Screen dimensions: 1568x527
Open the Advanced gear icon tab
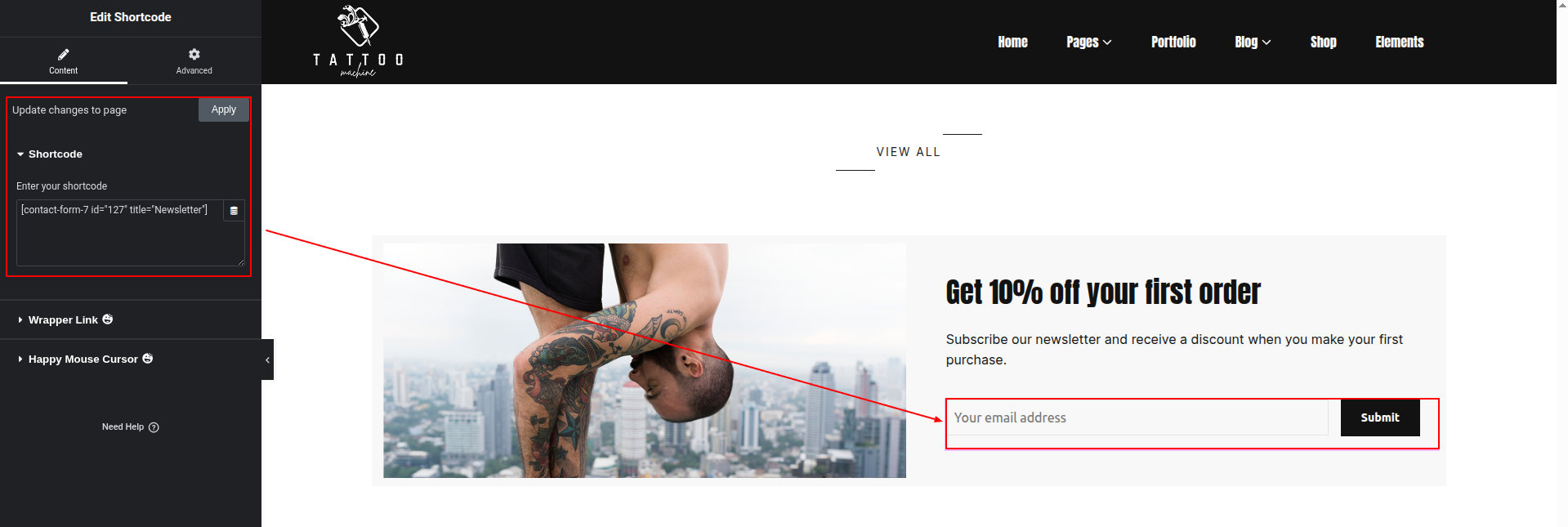pos(194,60)
